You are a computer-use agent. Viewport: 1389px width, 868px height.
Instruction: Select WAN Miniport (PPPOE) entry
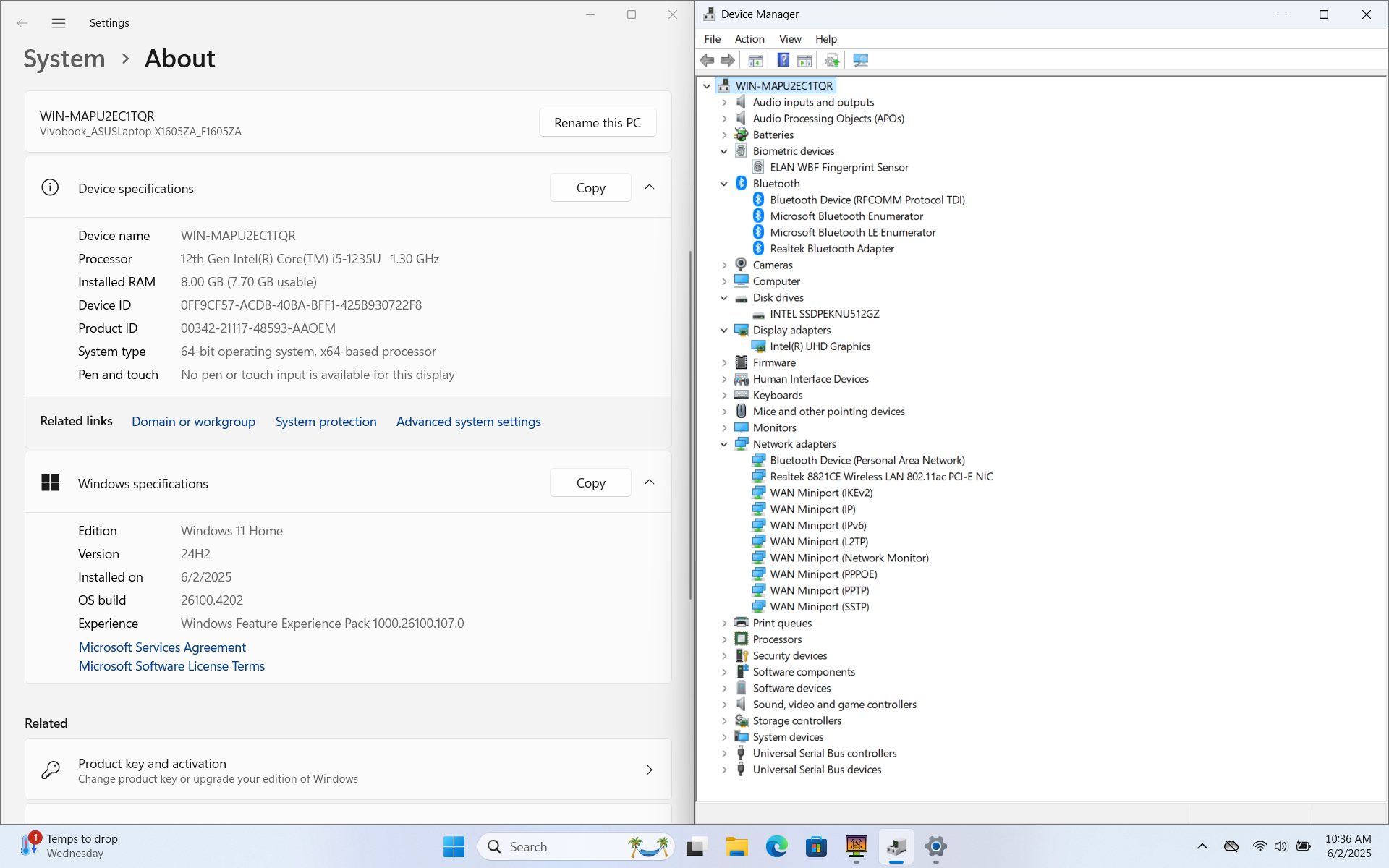823,574
